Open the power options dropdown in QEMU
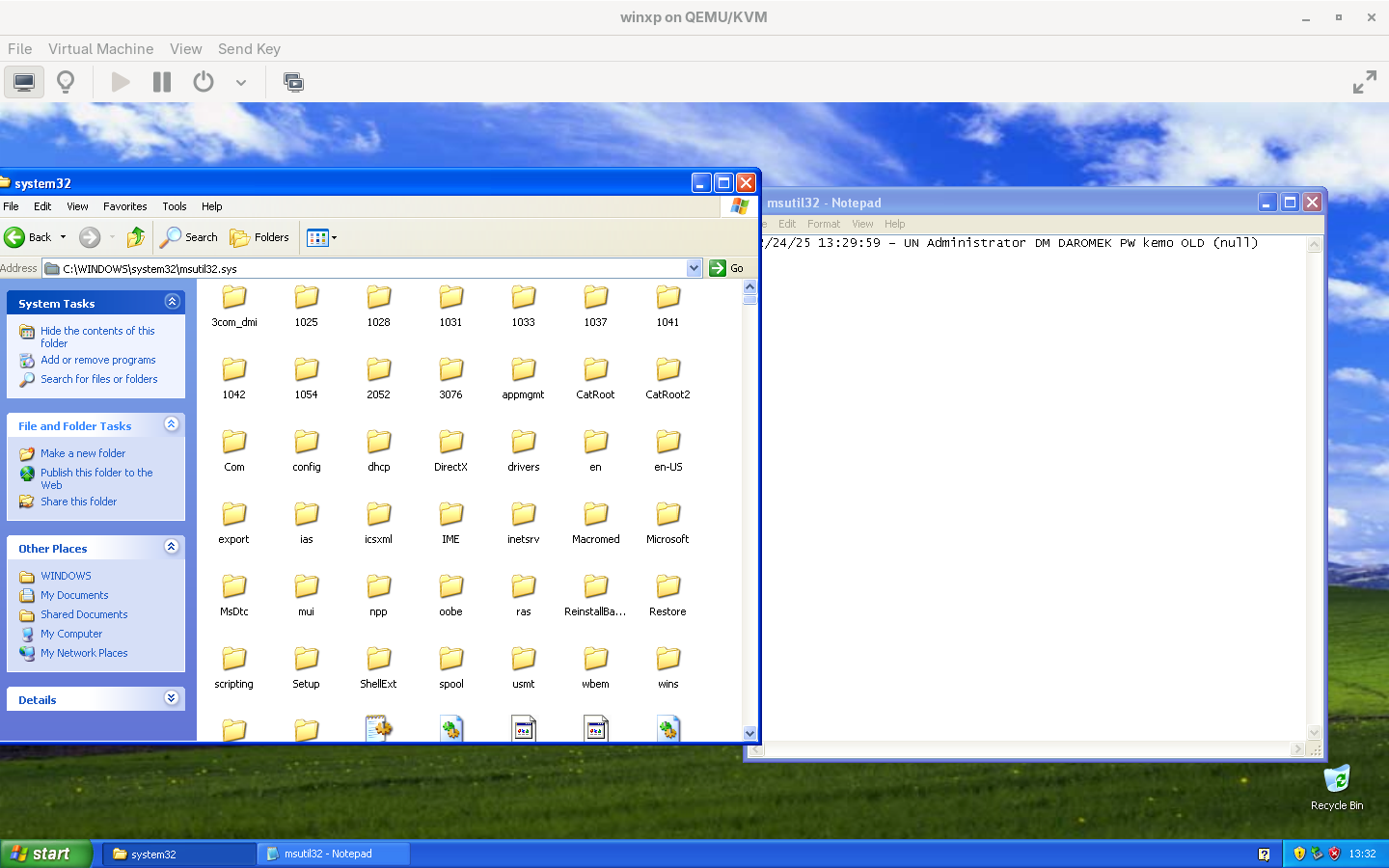The width and height of the screenshot is (1389, 868). 241,83
